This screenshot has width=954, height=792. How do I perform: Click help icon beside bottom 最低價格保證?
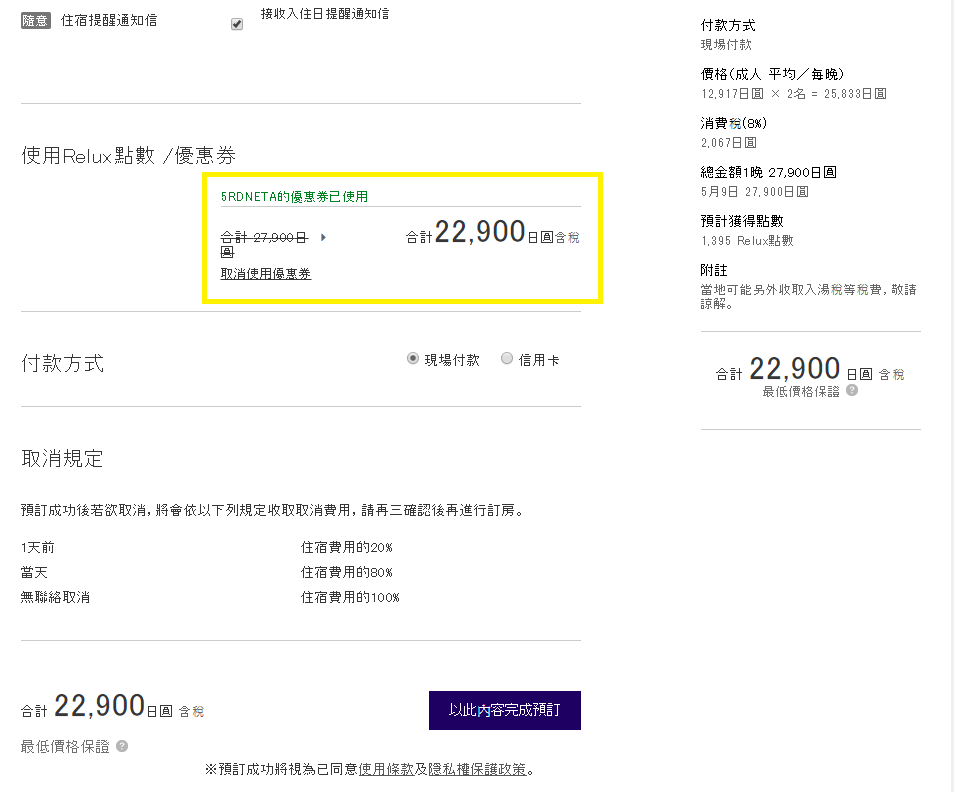[122, 746]
